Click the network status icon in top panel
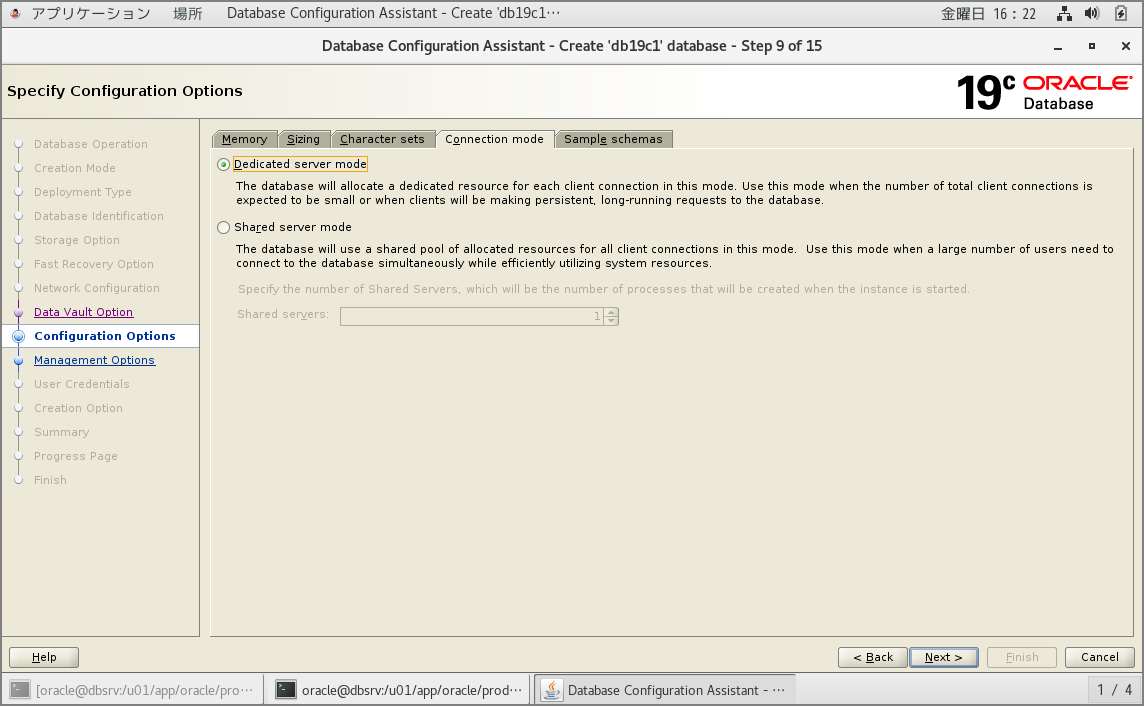The image size is (1144, 706). point(1064,14)
